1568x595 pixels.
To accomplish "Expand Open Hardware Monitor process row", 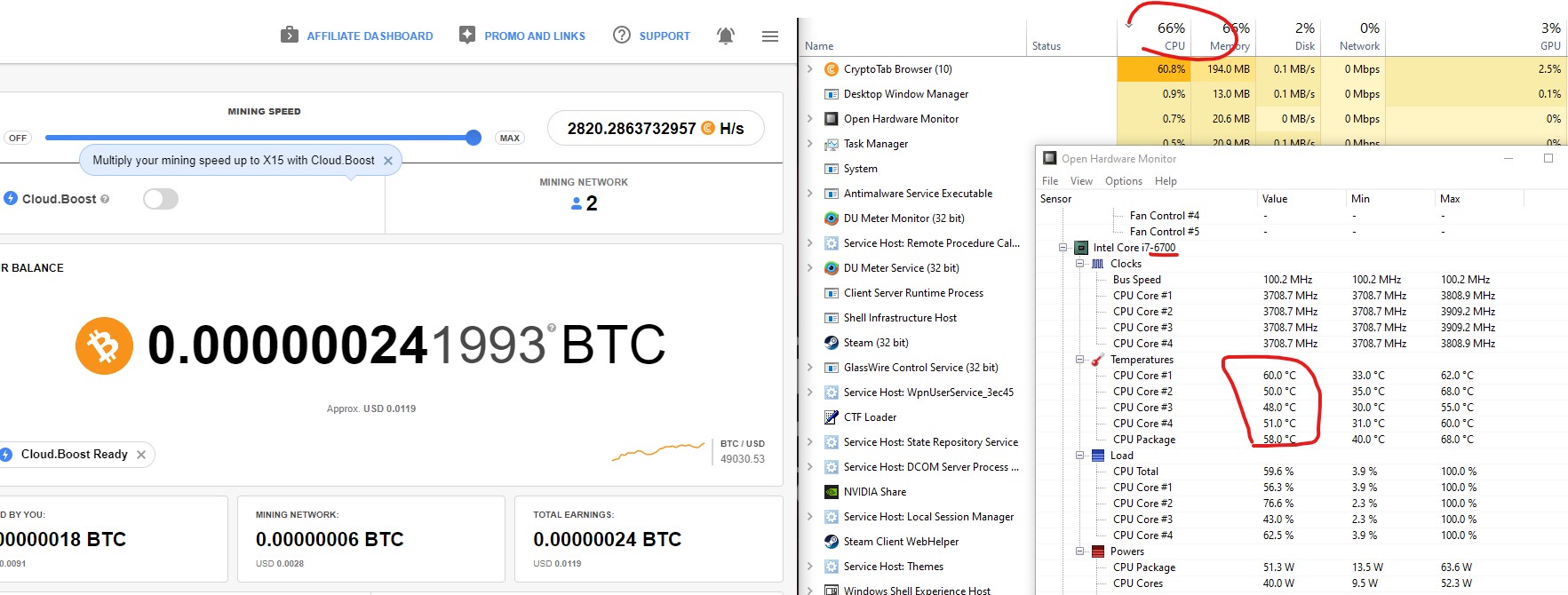I will pyautogui.click(x=809, y=119).
